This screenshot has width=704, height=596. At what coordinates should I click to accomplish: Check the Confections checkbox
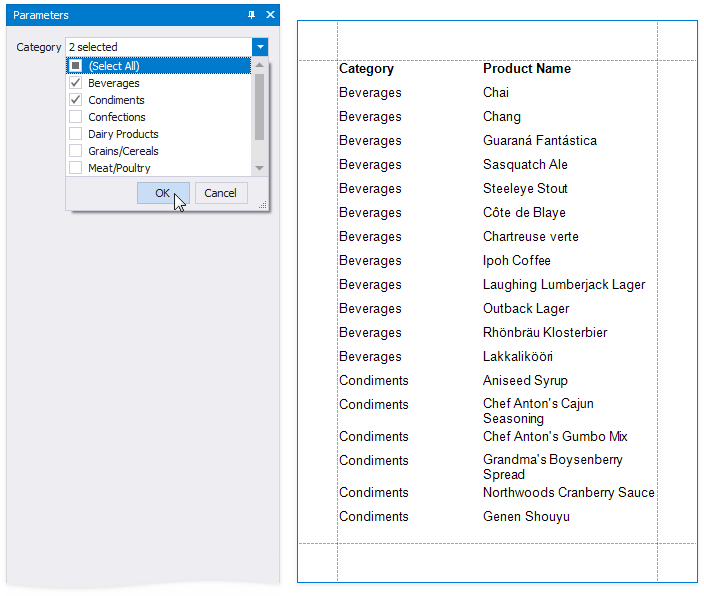pos(76,117)
